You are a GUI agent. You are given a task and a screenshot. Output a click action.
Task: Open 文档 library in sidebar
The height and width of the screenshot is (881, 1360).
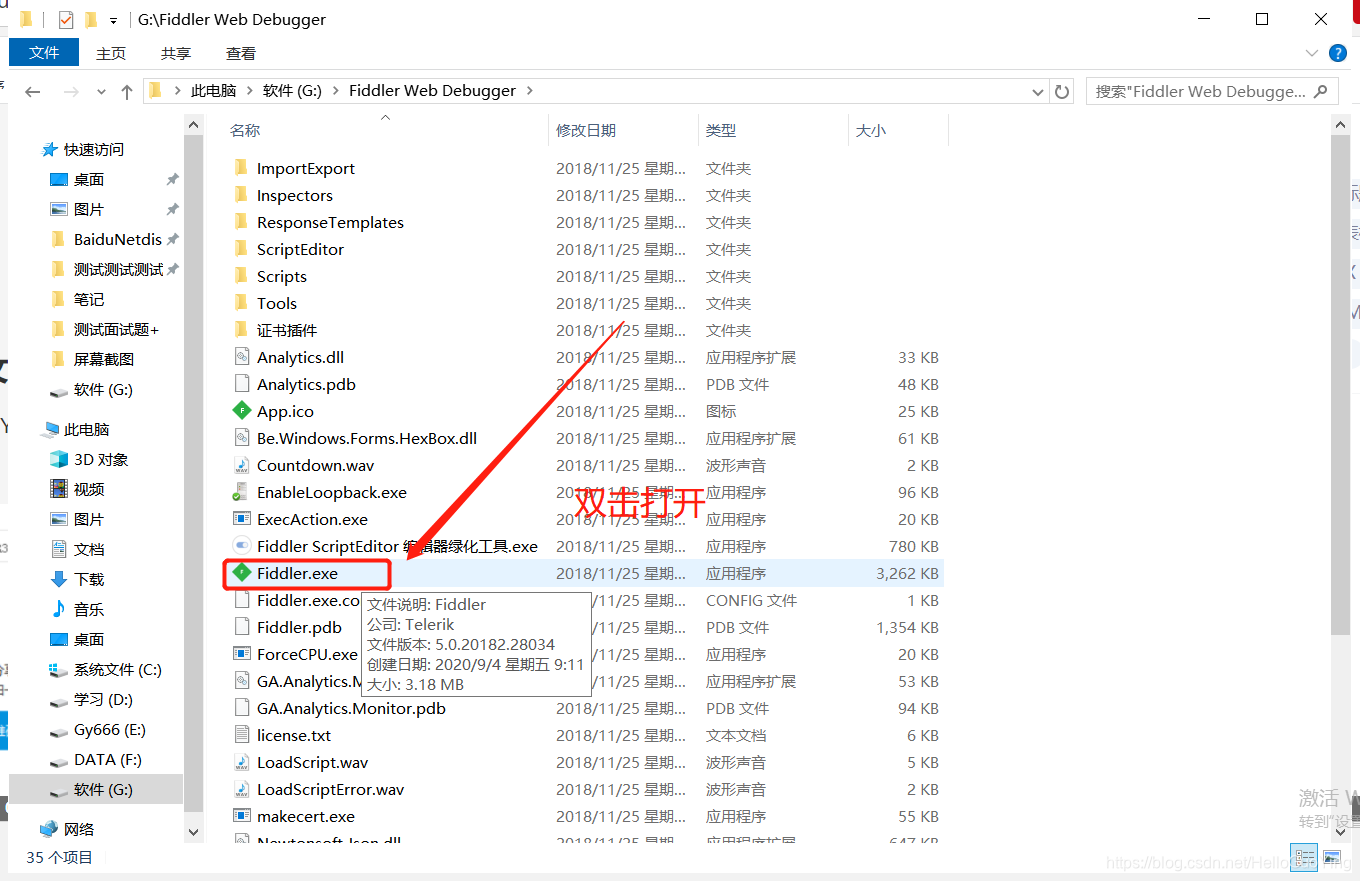89,549
